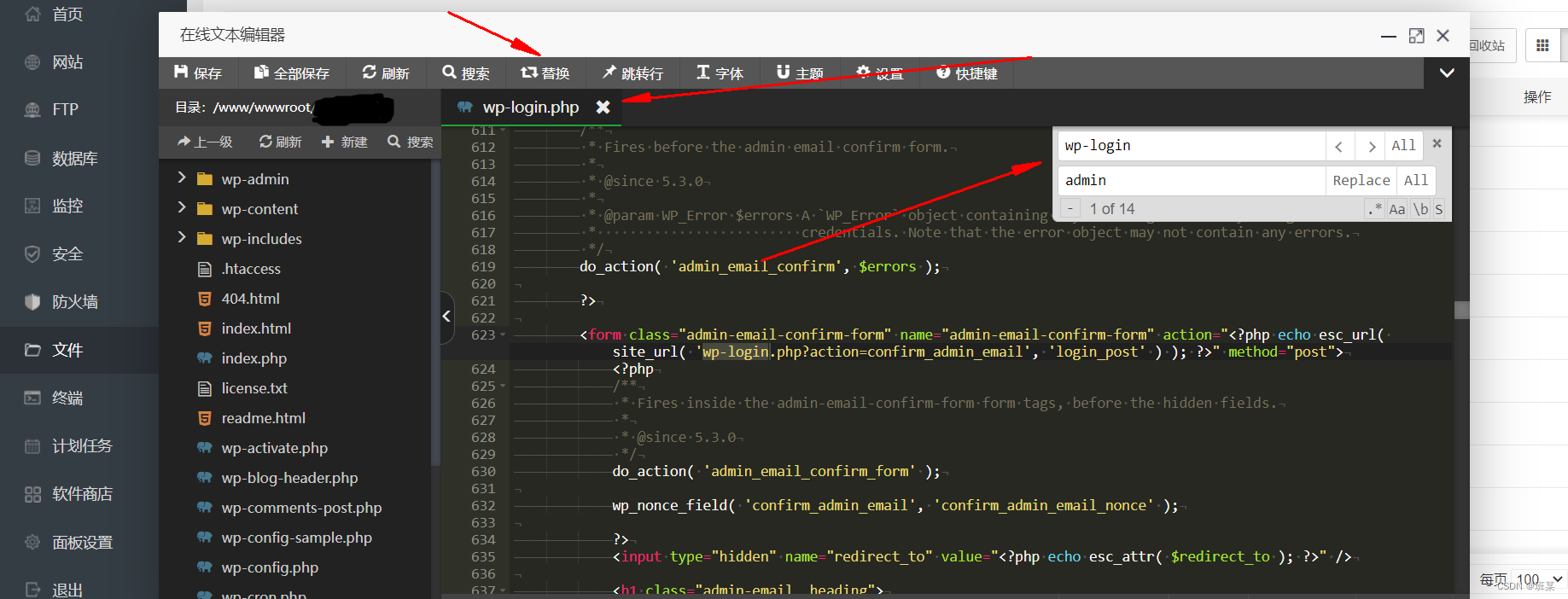The image size is (1568, 599).
Task: Click the editor vertical scrollbar thumb
Action: [x=1461, y=310]
